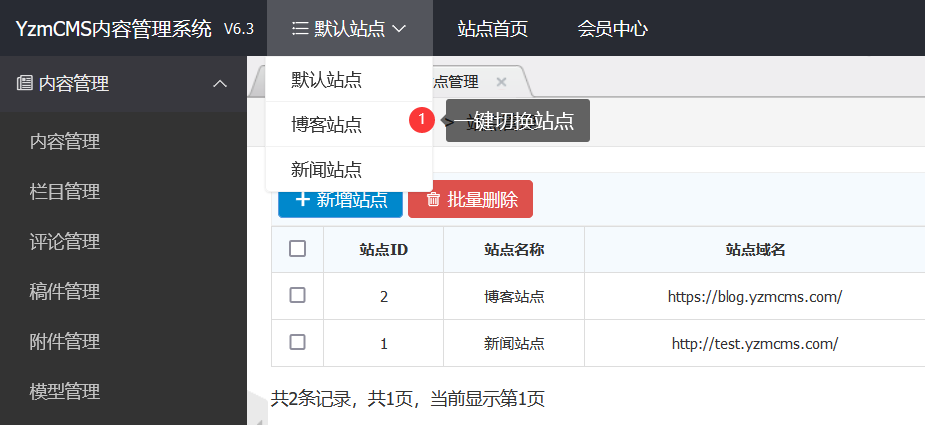Select 默认站点 in the dropdown list
Image resolution: width=925 pixels, height=425 pixels.
click(327, 79)
